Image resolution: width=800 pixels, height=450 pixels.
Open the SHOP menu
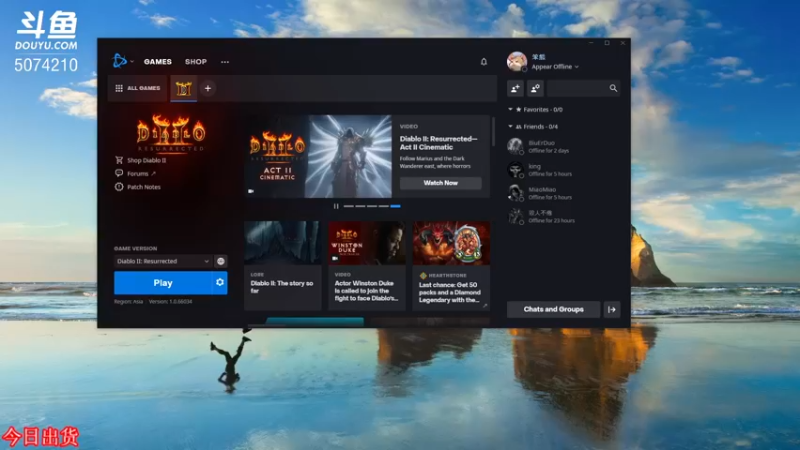[x=196, y=62]
